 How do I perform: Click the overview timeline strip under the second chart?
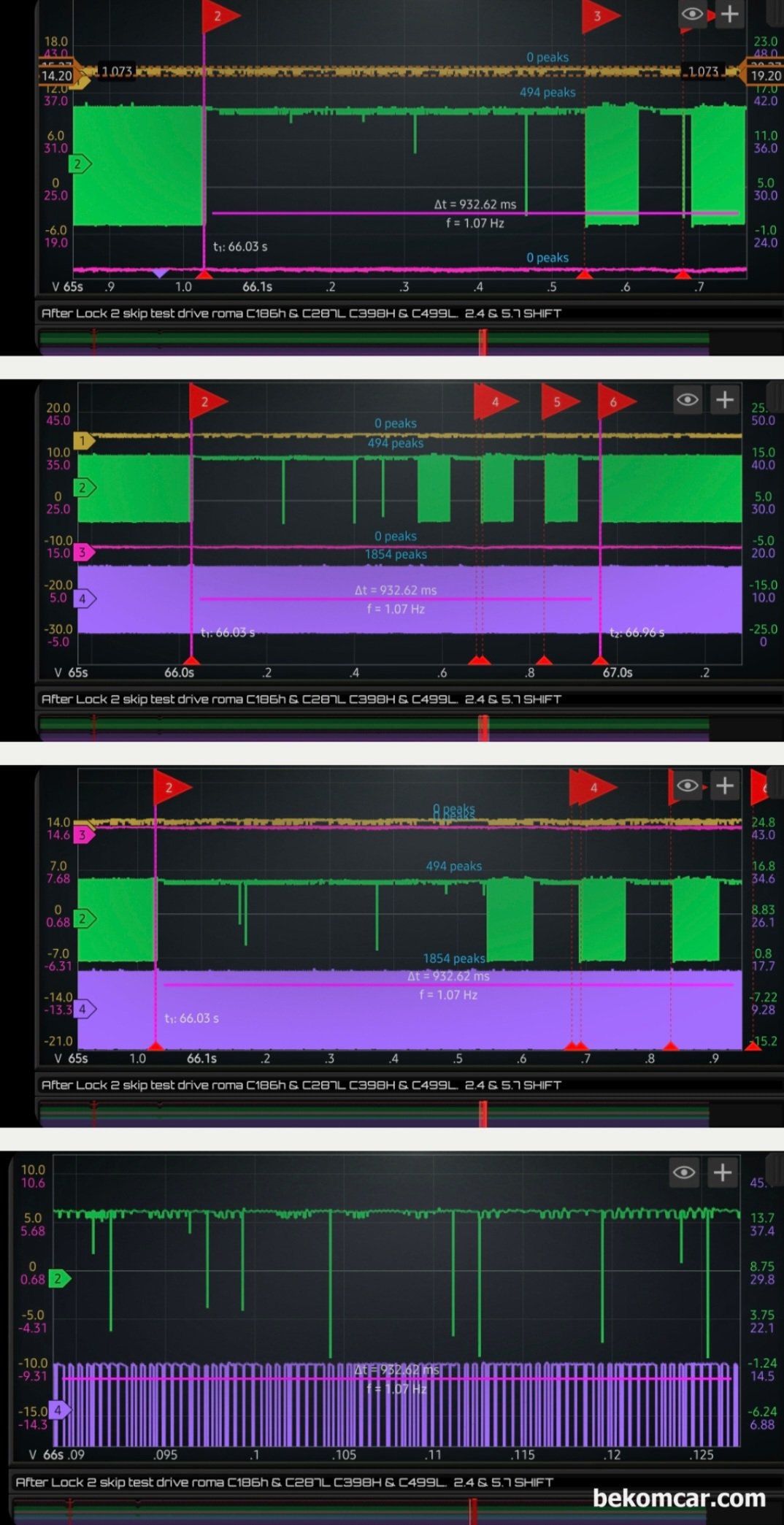tap(374, 727)
